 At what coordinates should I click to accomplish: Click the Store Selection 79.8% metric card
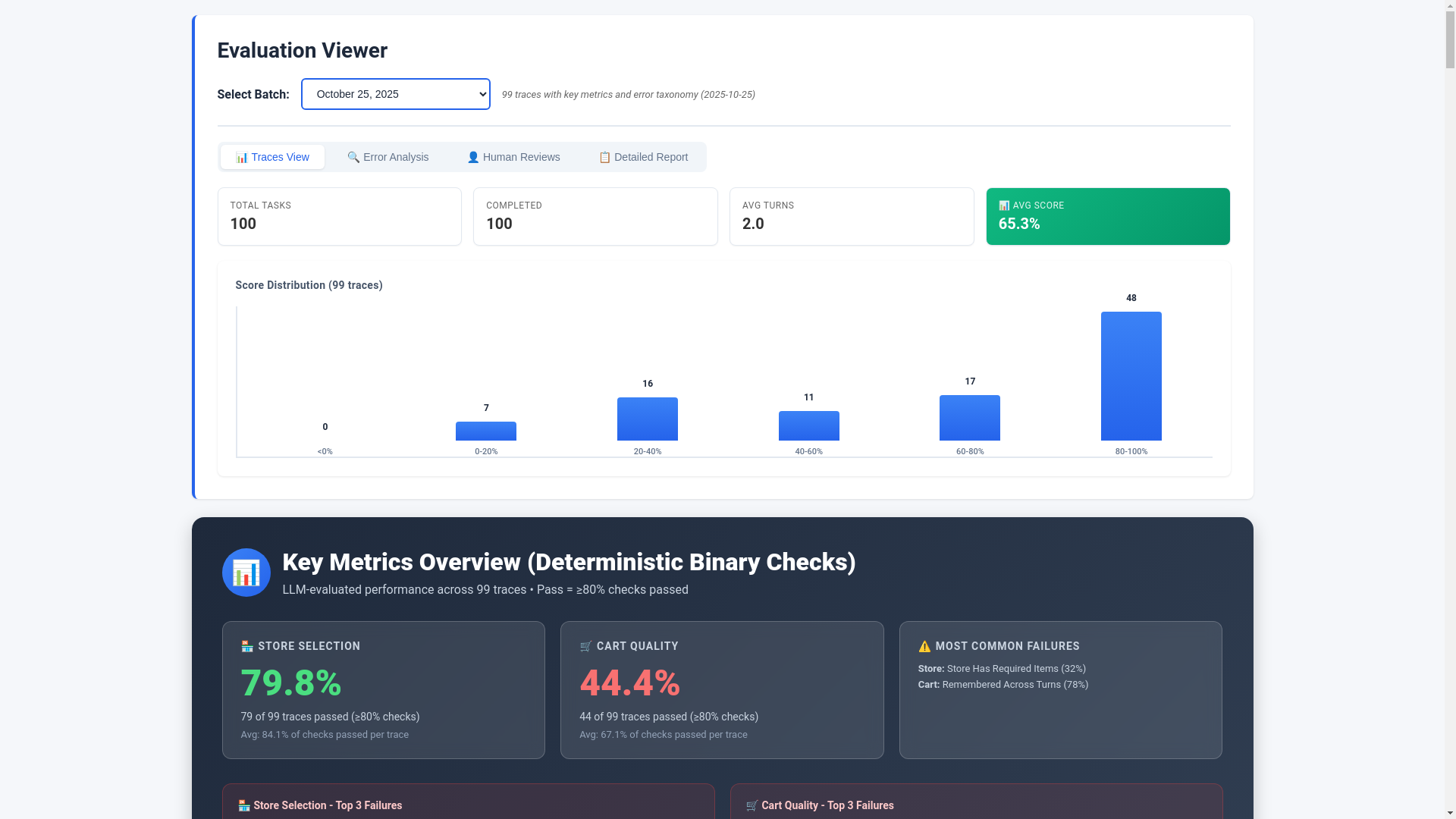(x=383, y=690)
